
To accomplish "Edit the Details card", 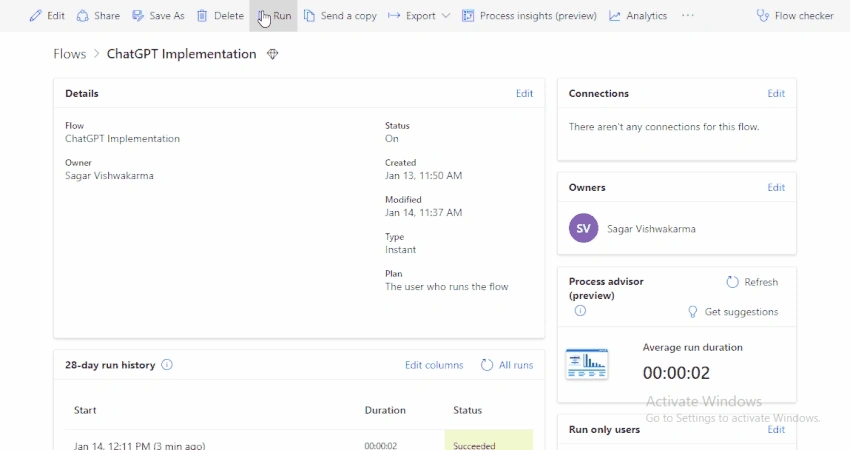I will 524,93.
